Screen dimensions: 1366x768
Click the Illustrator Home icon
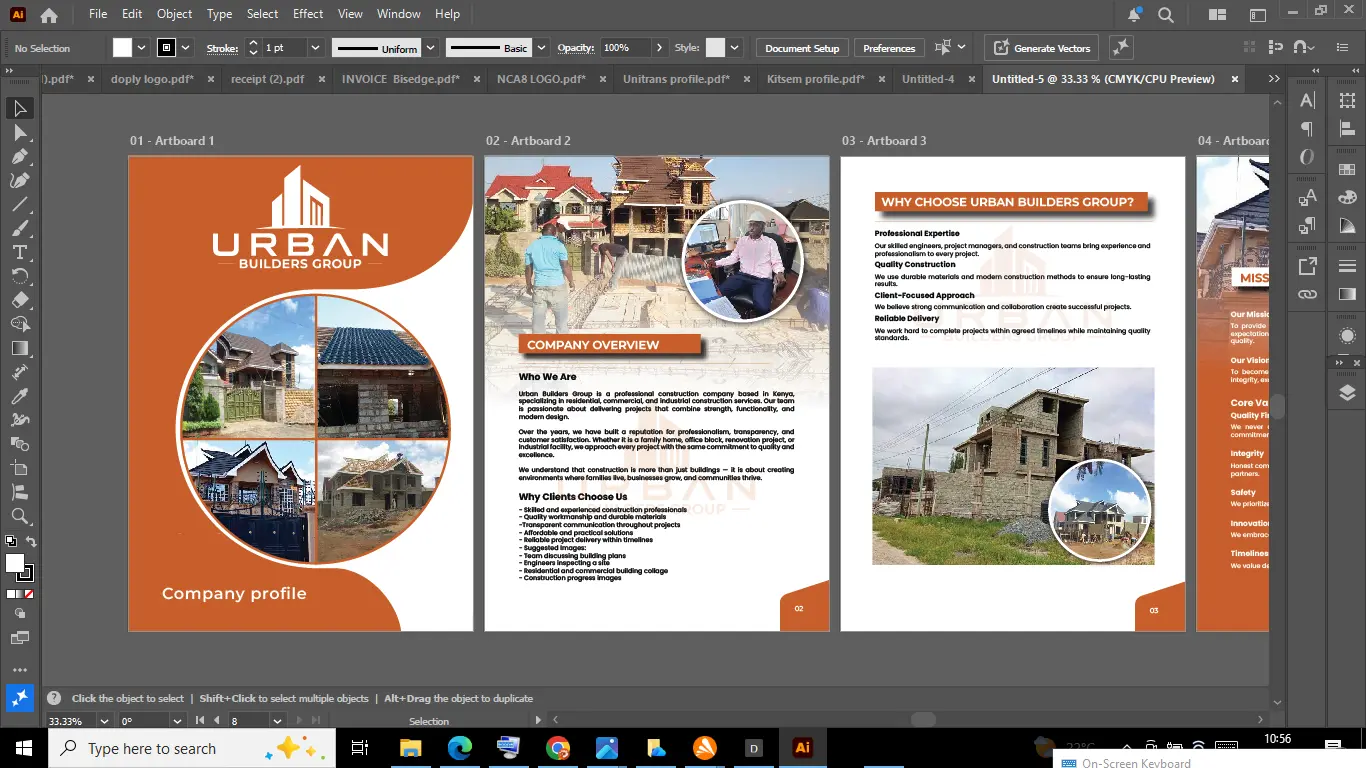tap(49, 15)
